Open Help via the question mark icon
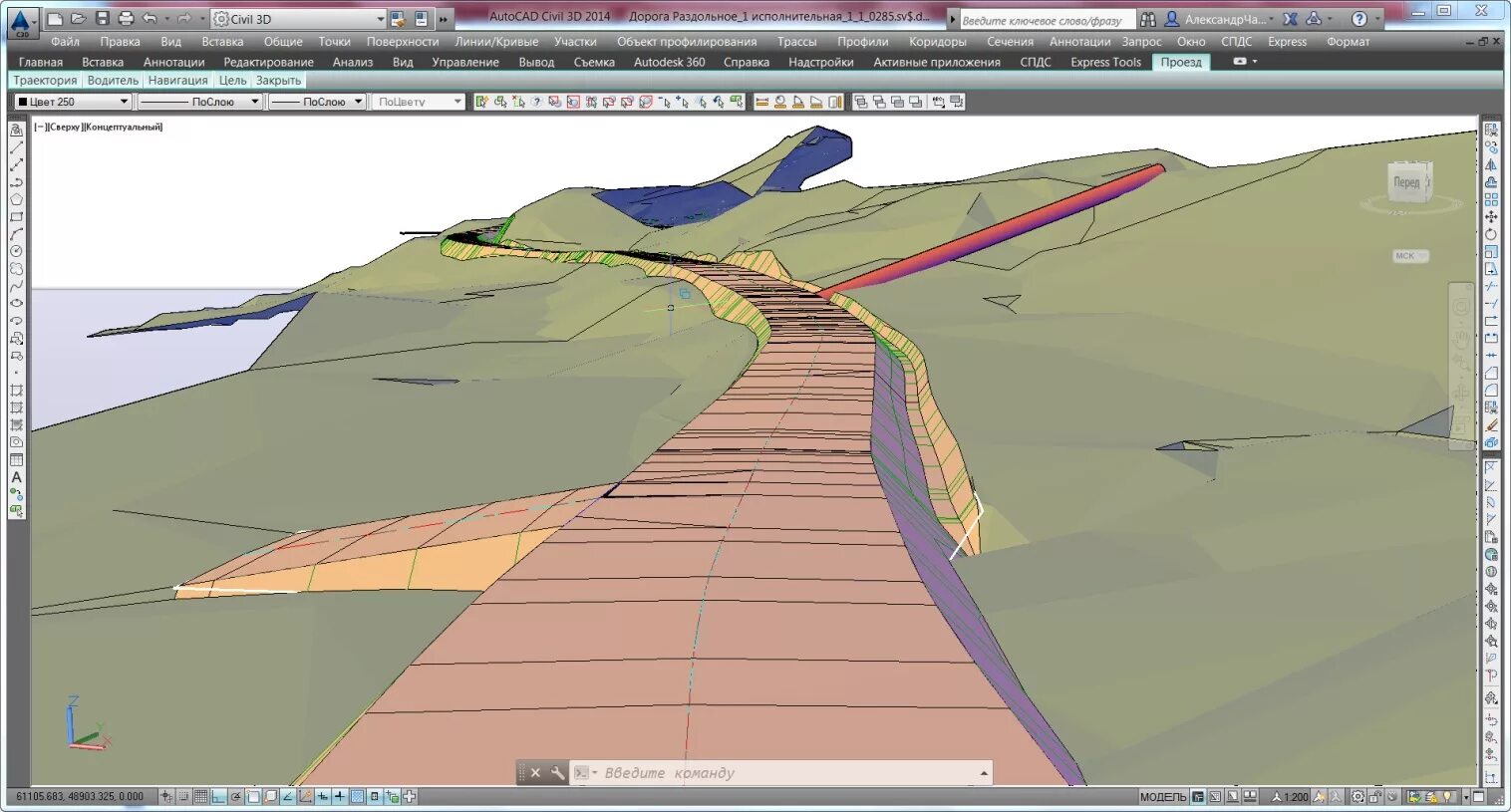The width and height of the screenshot is (1511, 812). pos(1359,19)
